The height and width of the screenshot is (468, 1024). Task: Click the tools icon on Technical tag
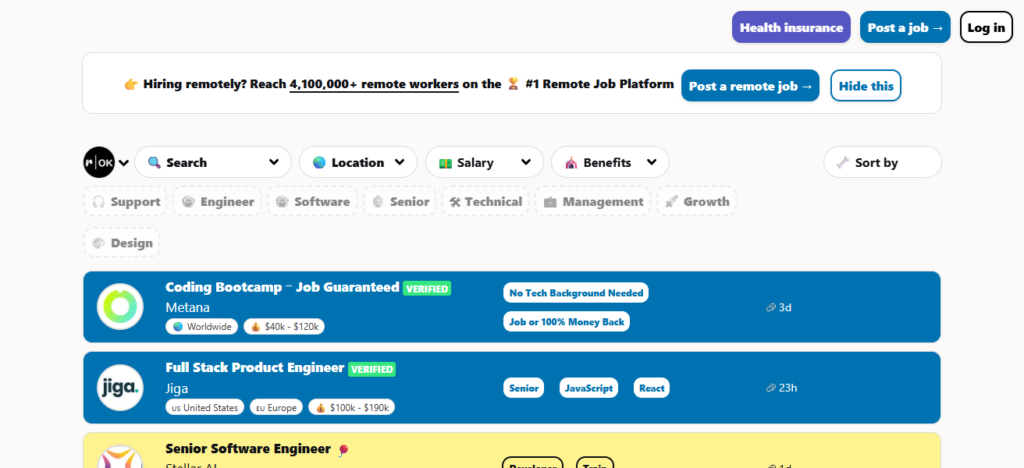(x=455, y=202)
